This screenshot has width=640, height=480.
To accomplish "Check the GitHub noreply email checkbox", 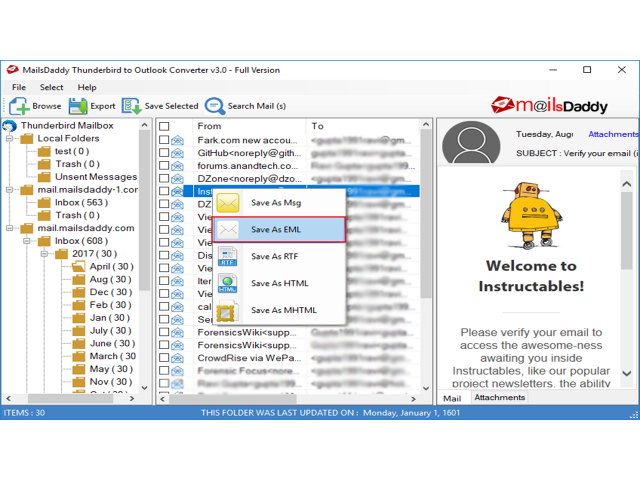I will (164, 153).
